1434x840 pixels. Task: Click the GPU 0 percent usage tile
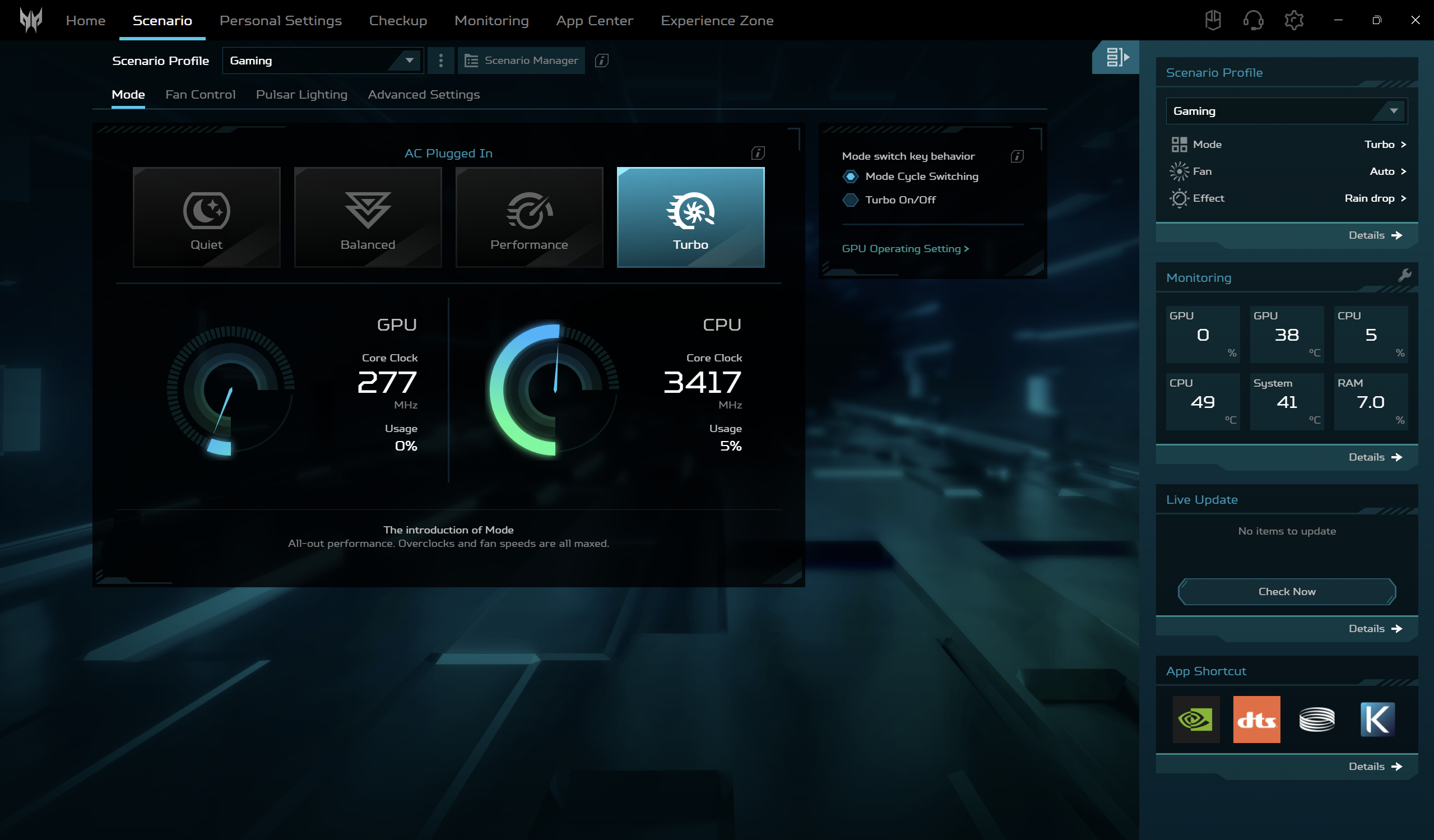click(1203, 335)
